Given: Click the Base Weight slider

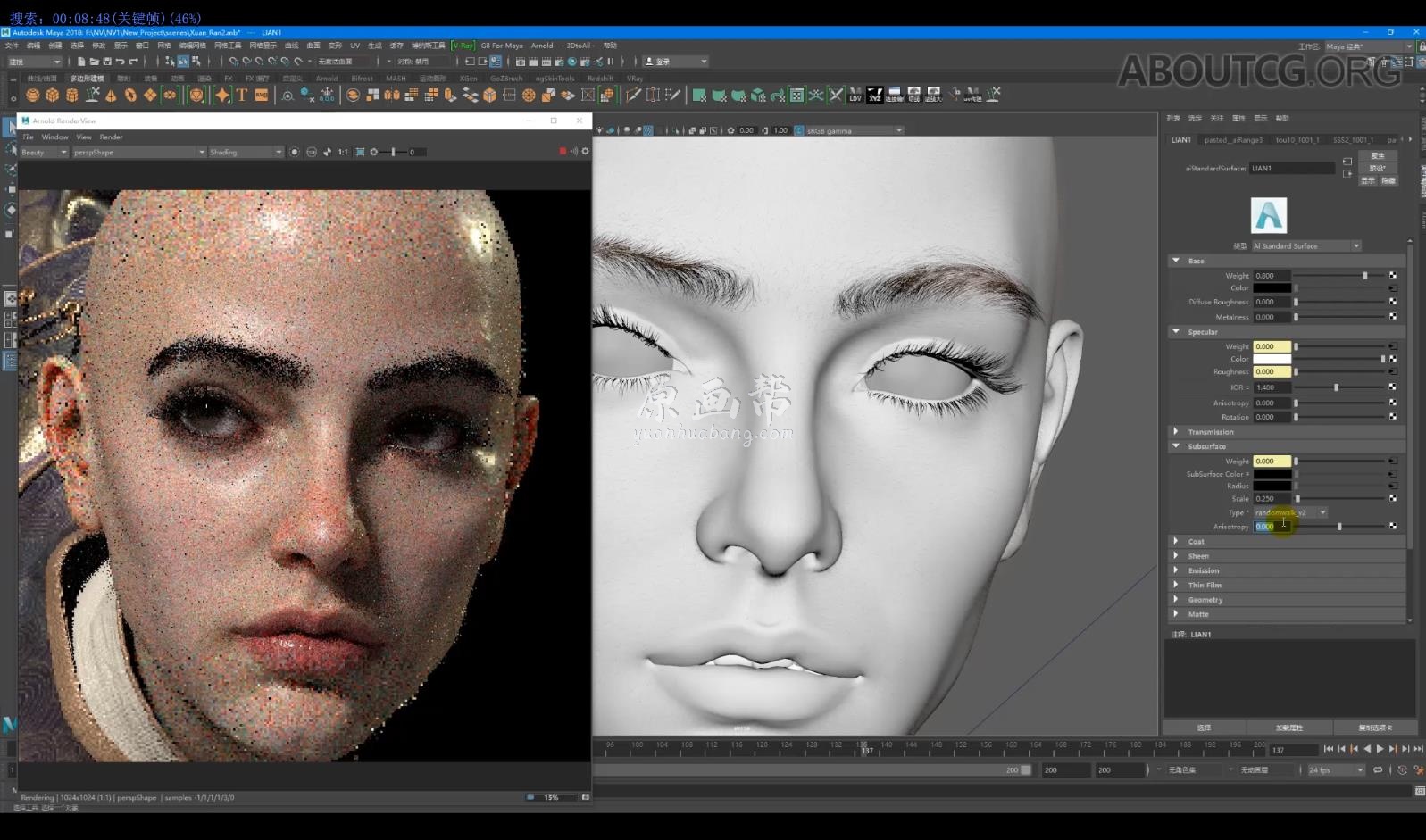Looking at the screenshot, I should (x=1339, y=276).
